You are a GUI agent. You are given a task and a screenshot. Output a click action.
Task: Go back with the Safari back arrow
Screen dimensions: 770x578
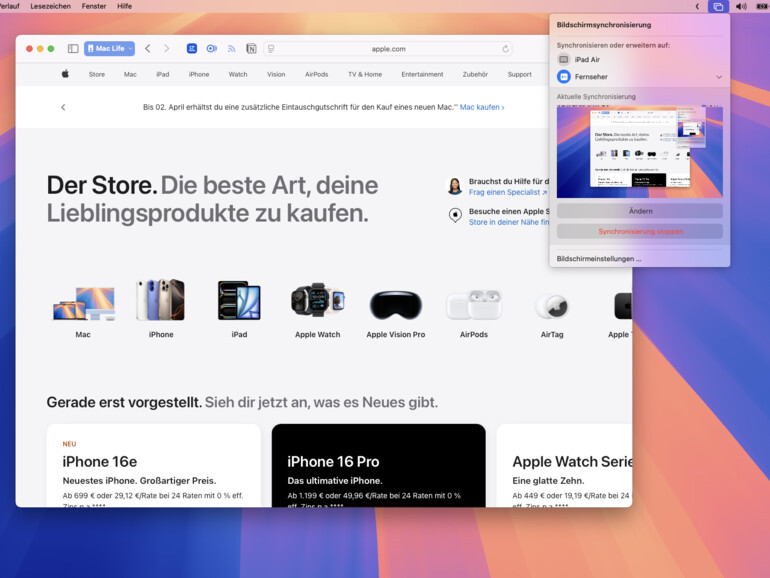147,49
